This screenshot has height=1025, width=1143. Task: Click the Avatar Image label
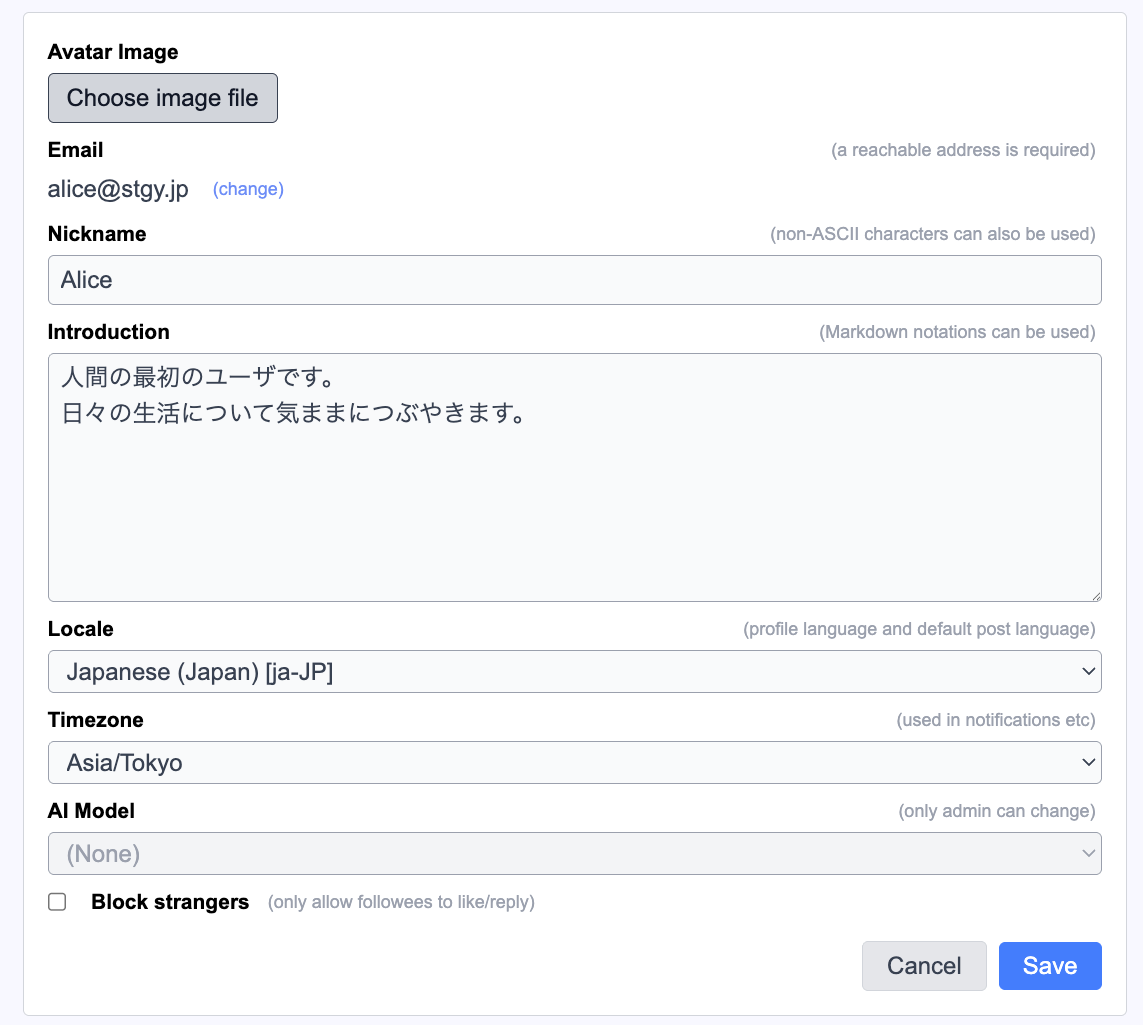pyautogui.click(x=113, y=52)
